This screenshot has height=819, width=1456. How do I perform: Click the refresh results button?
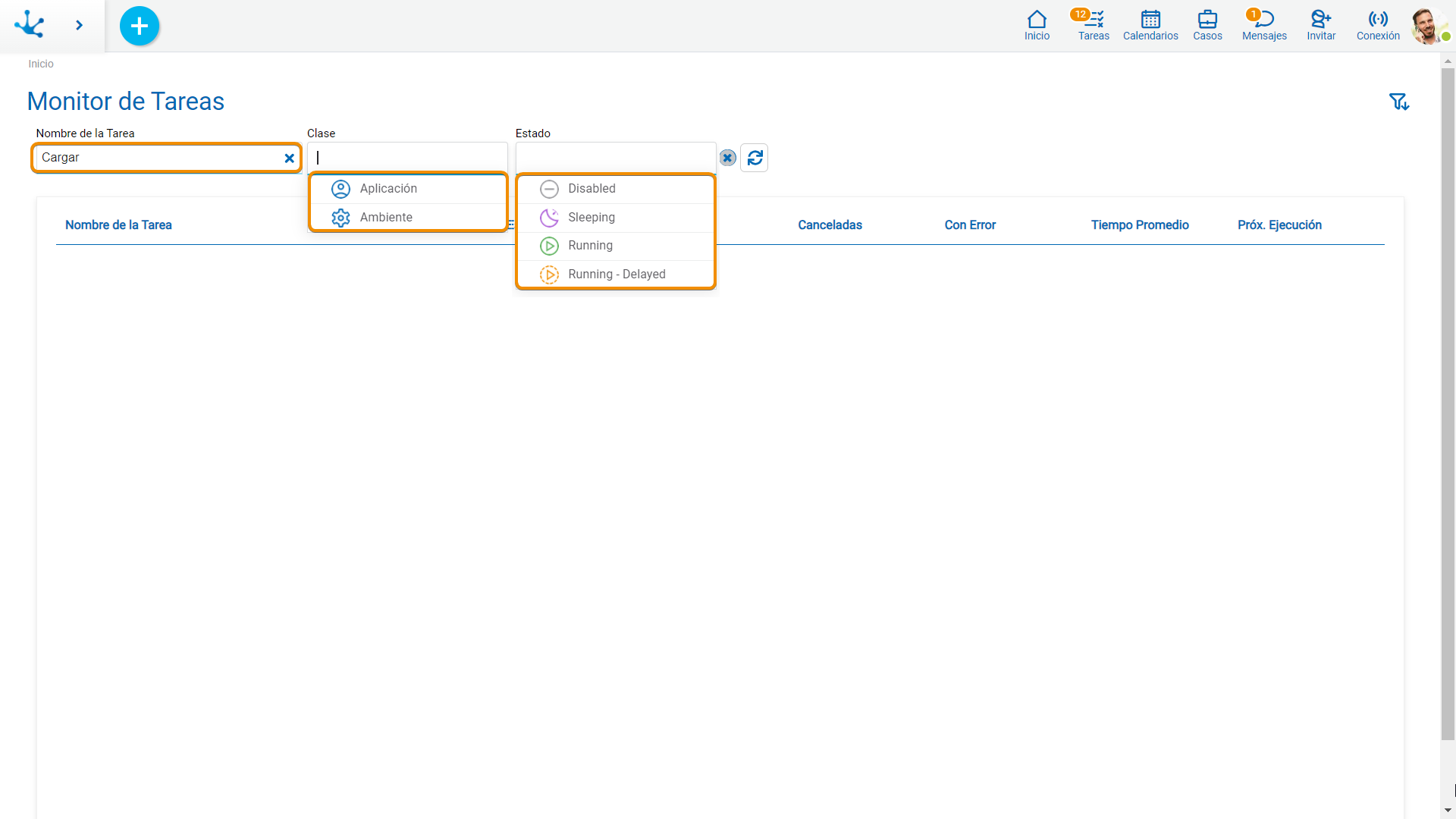(x=755, y=158)
